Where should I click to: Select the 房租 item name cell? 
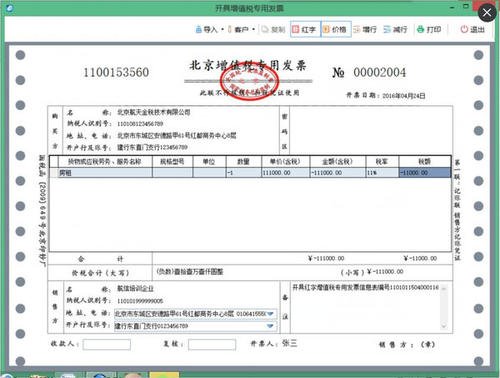coord(105,173)
